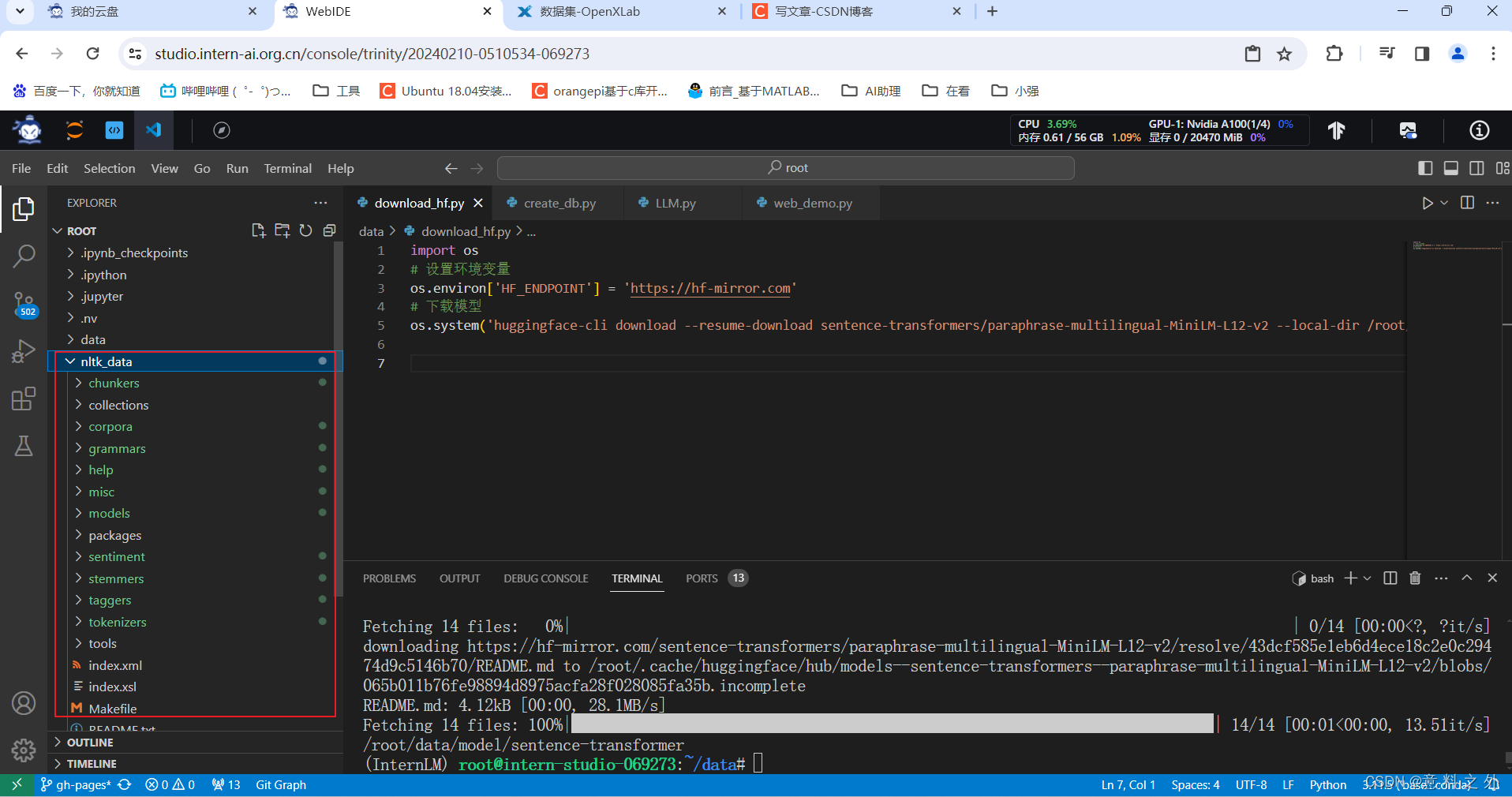Open the Search view in the activity bar
1512x797 pixels.
pyautogui.click(x=24, y=256)
